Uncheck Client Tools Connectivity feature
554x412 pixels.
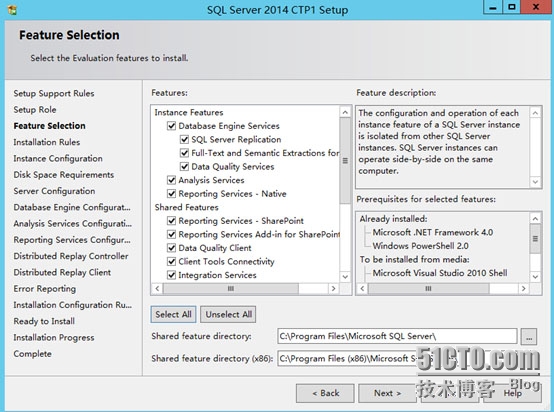tap(171, 261)
